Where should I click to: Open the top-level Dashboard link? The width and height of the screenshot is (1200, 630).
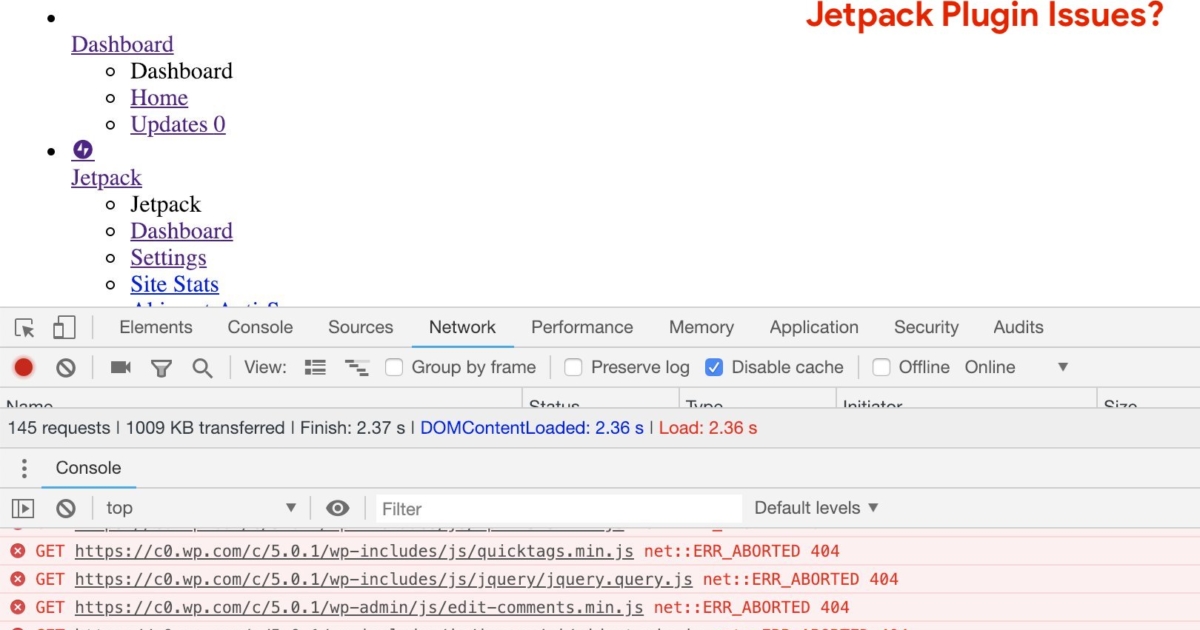click(122, 44)
